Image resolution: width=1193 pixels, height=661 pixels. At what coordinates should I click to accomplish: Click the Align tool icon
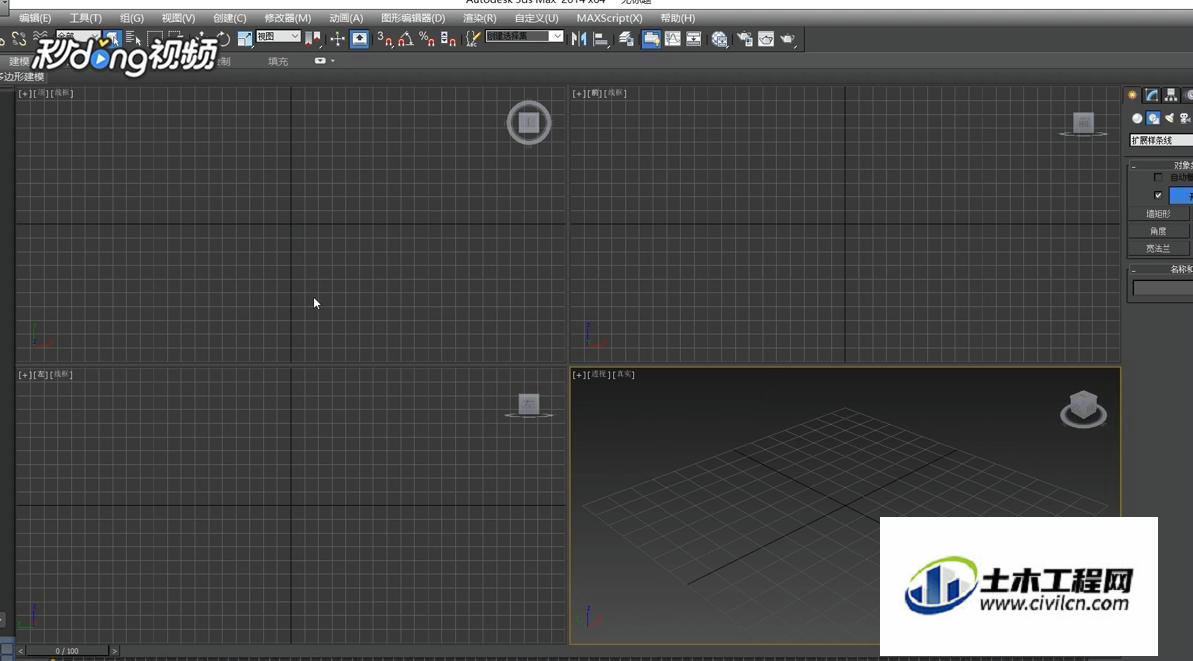click(x=601, y=39)
